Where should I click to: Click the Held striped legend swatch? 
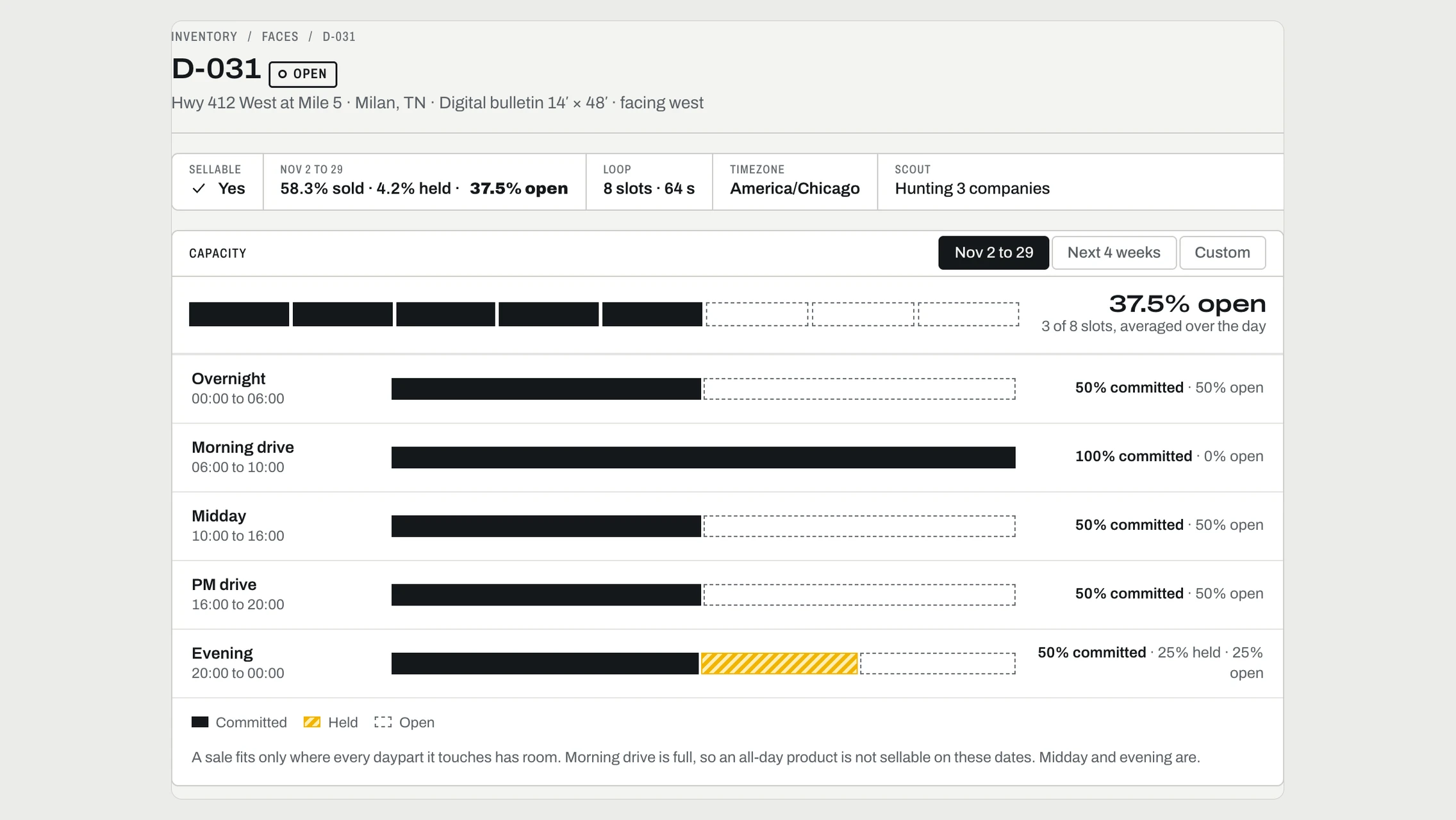312,722
